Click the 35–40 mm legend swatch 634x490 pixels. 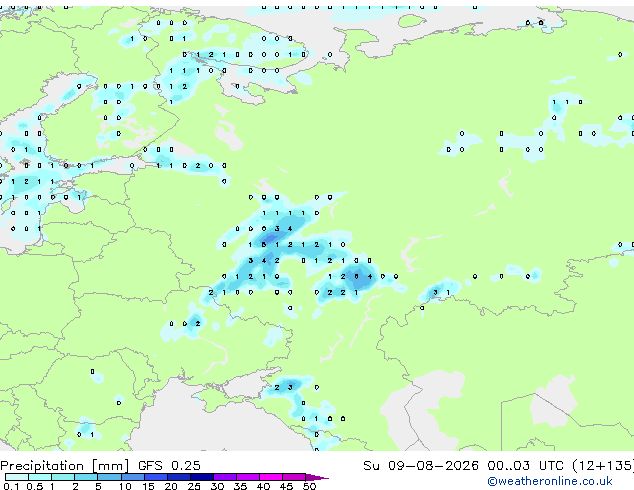248,477
